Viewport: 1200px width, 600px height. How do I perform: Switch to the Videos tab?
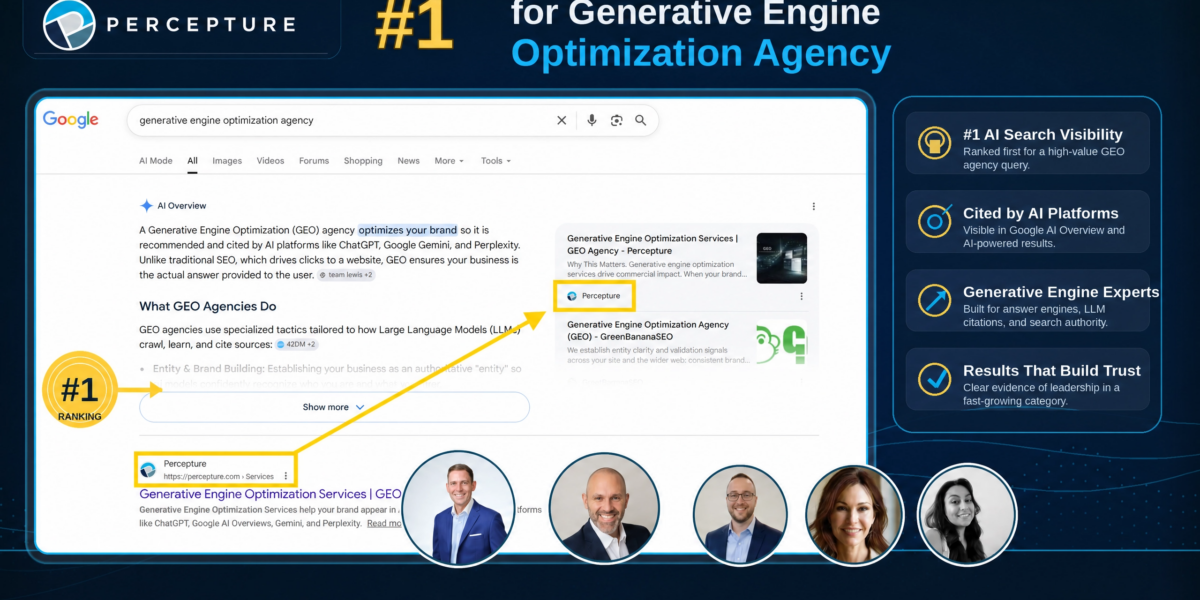270,161
